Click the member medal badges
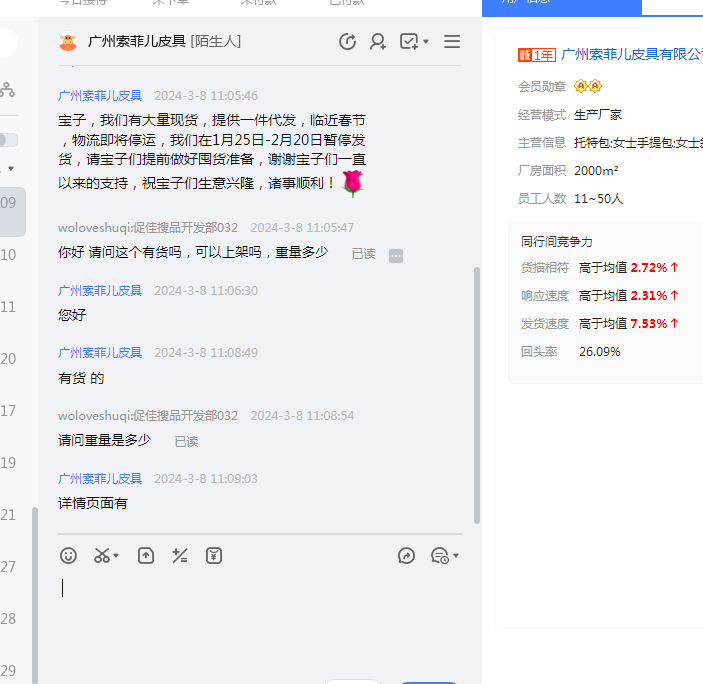This screenshot has height=684, width=703. (588, 86)
